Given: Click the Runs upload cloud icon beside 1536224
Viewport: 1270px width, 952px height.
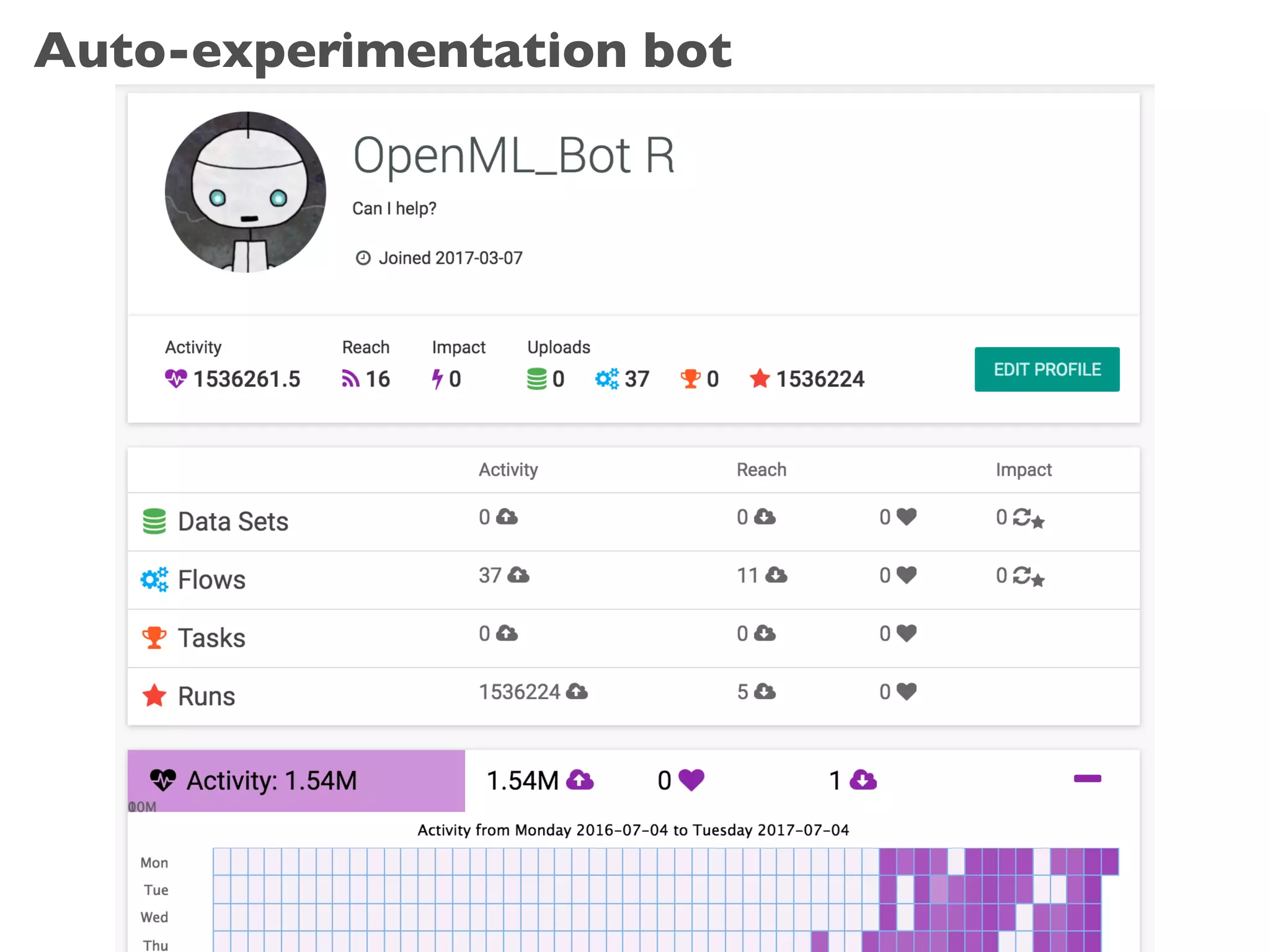Looking at the screenshot, I should coord(577,691).
